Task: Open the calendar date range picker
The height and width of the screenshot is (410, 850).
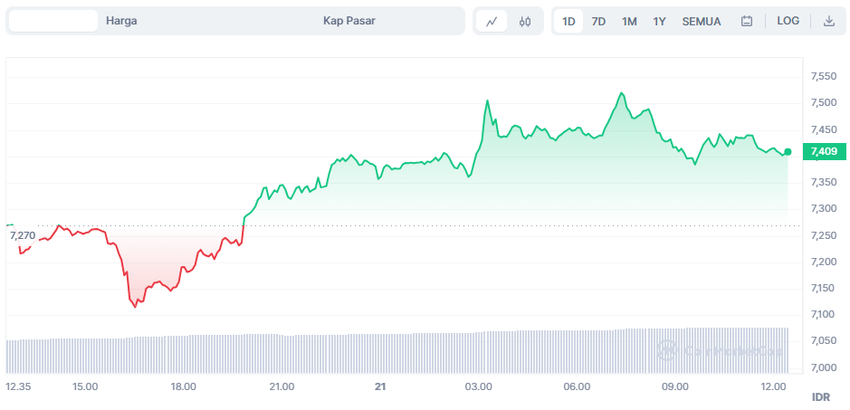Action: [x=747, y=21]
